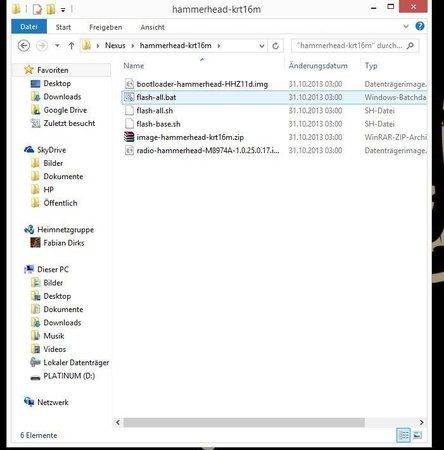Open Dokumente under Dieser PC

(x=63, y=309)
